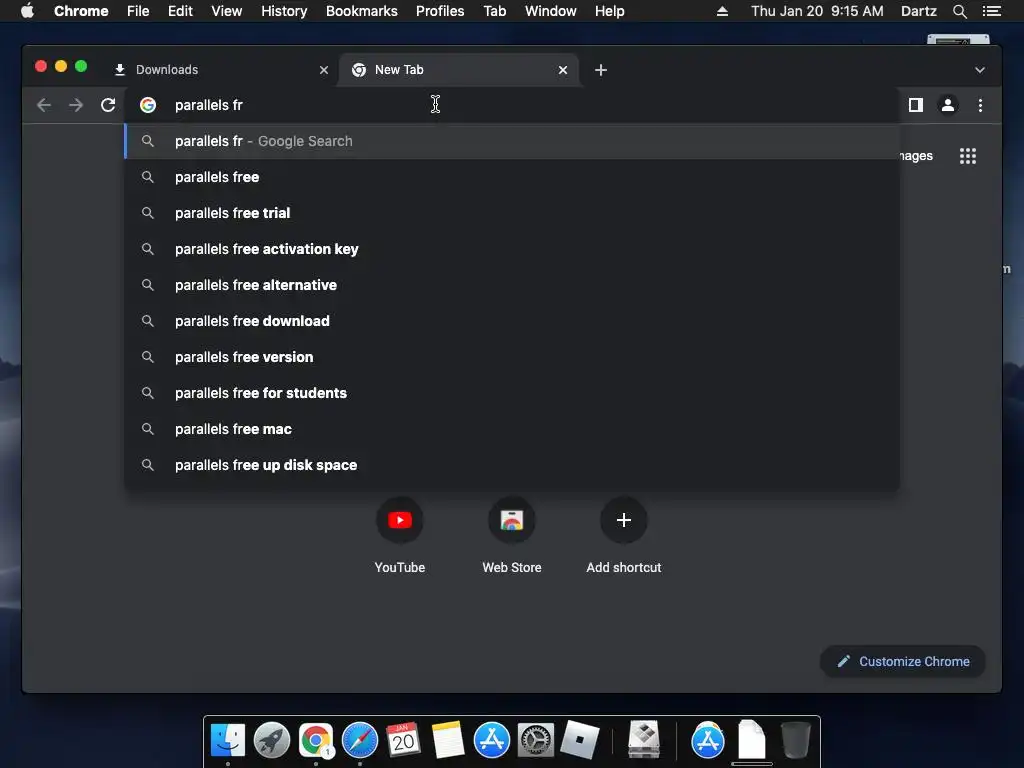The image size is (1024, 768).
Task: Close the New Tab tab
Action: pyautogui.click(x=562, y=70)
